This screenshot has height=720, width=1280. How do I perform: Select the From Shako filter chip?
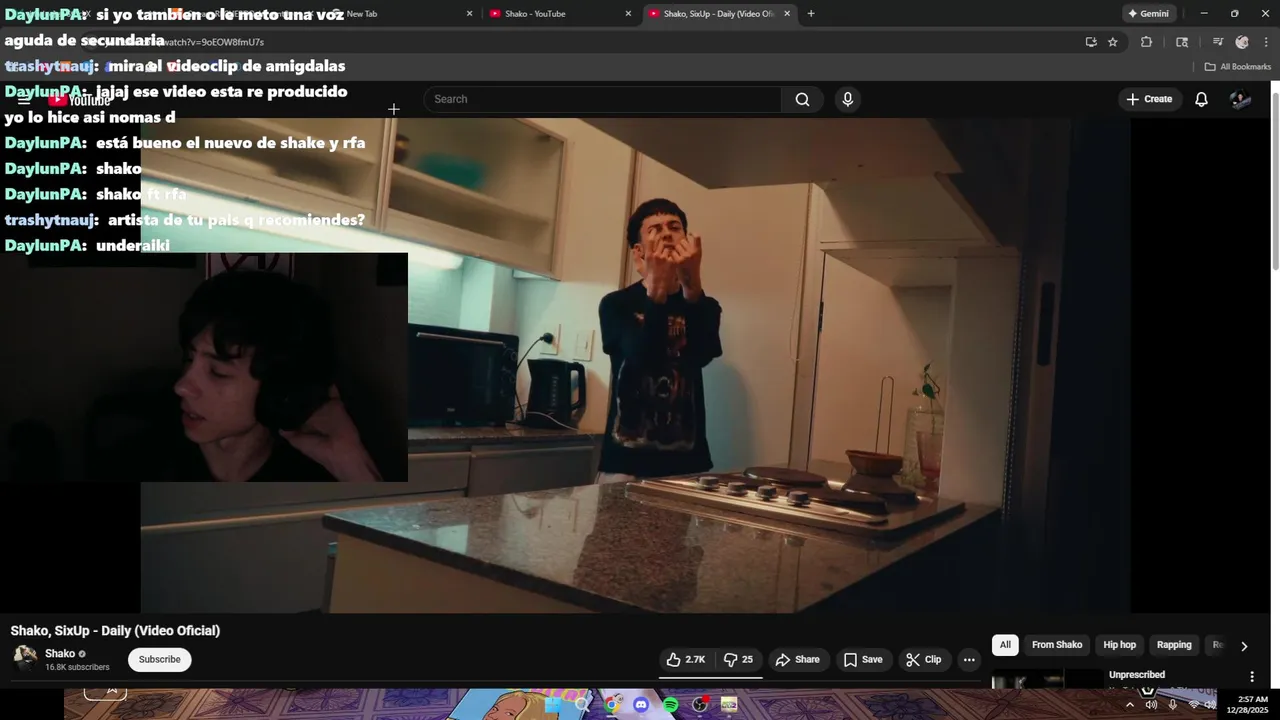tap(1057, 645)
